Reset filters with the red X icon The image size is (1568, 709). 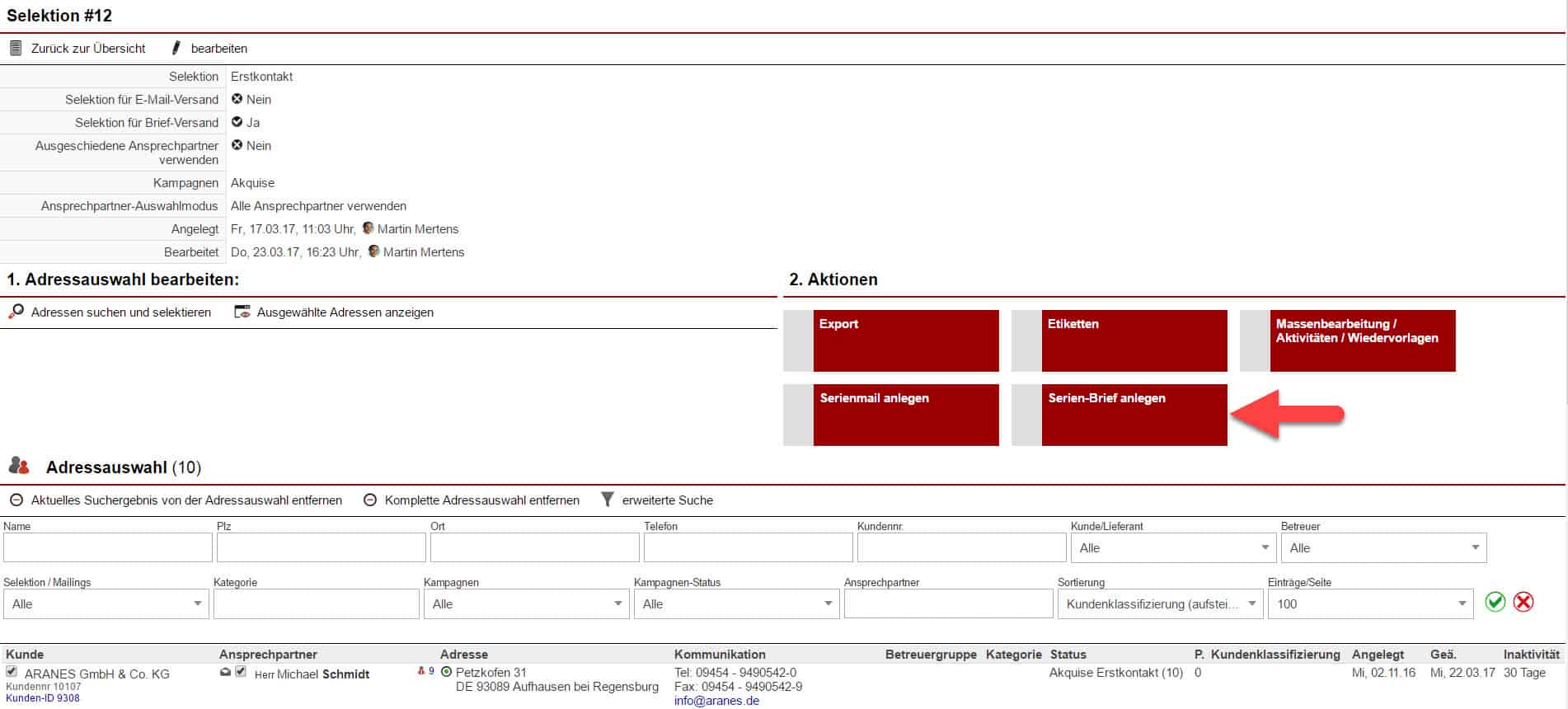click(x=1523, y=603)
